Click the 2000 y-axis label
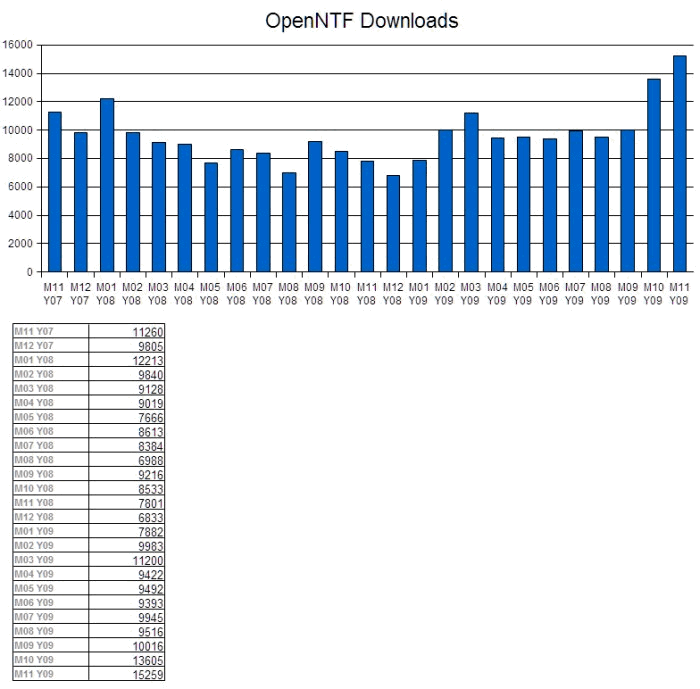The height and width of the screenshot is (689, 700). pos(20,244)
